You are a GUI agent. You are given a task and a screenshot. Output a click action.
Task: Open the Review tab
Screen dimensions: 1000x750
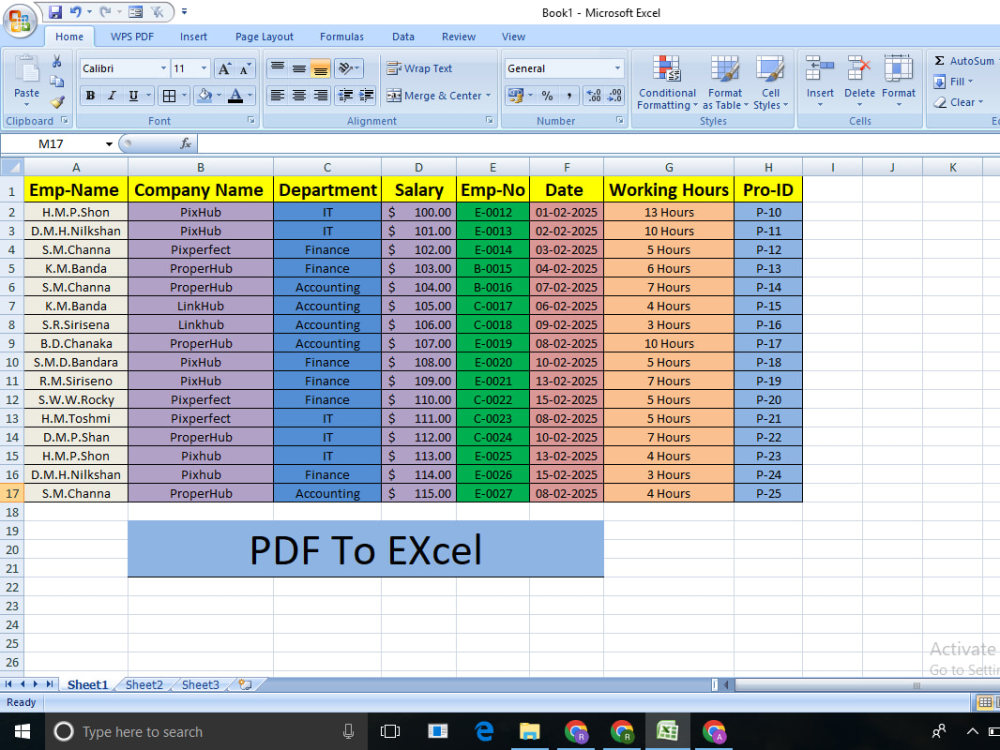pos(459,36)
